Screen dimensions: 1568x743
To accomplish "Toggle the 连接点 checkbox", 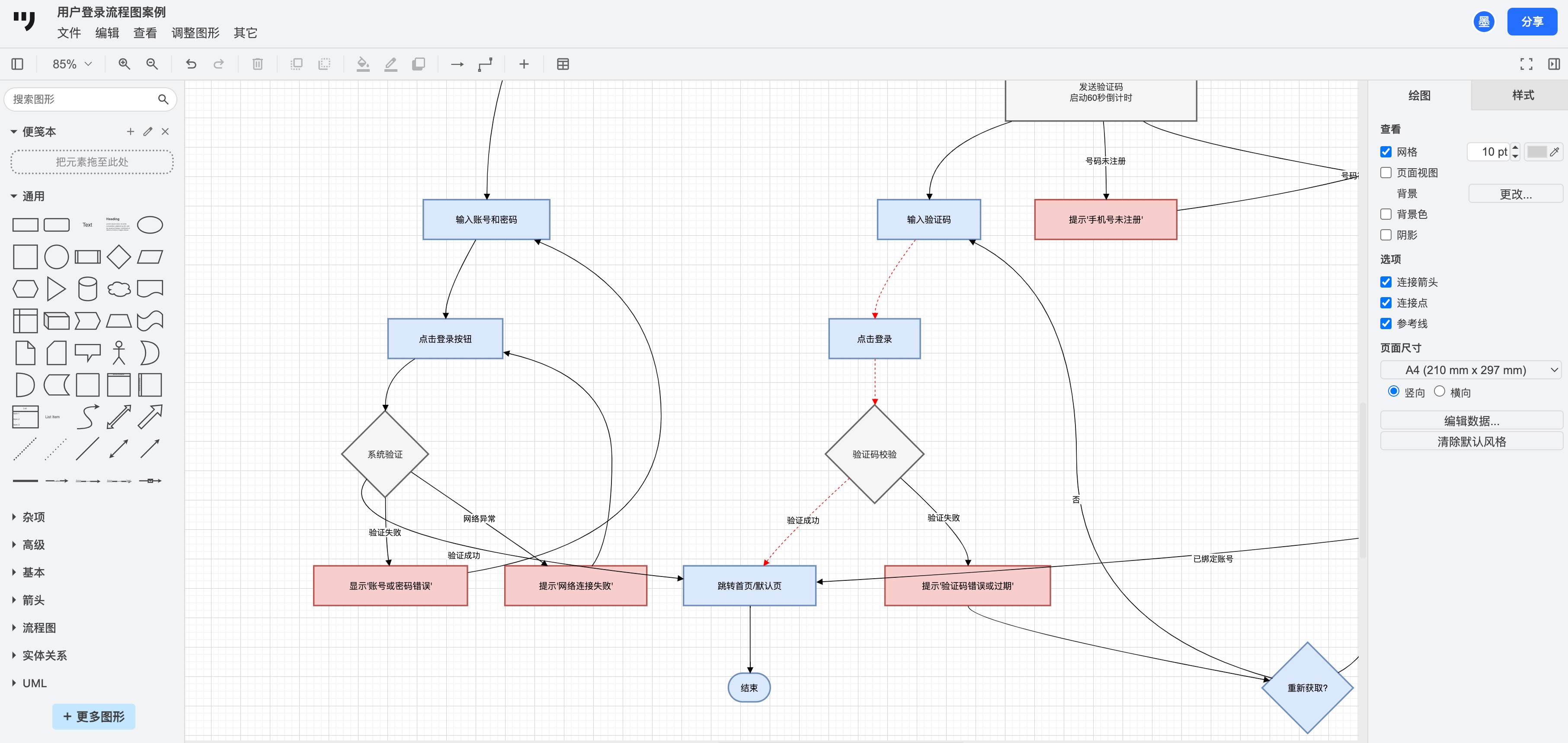I will click(1386, 302).
